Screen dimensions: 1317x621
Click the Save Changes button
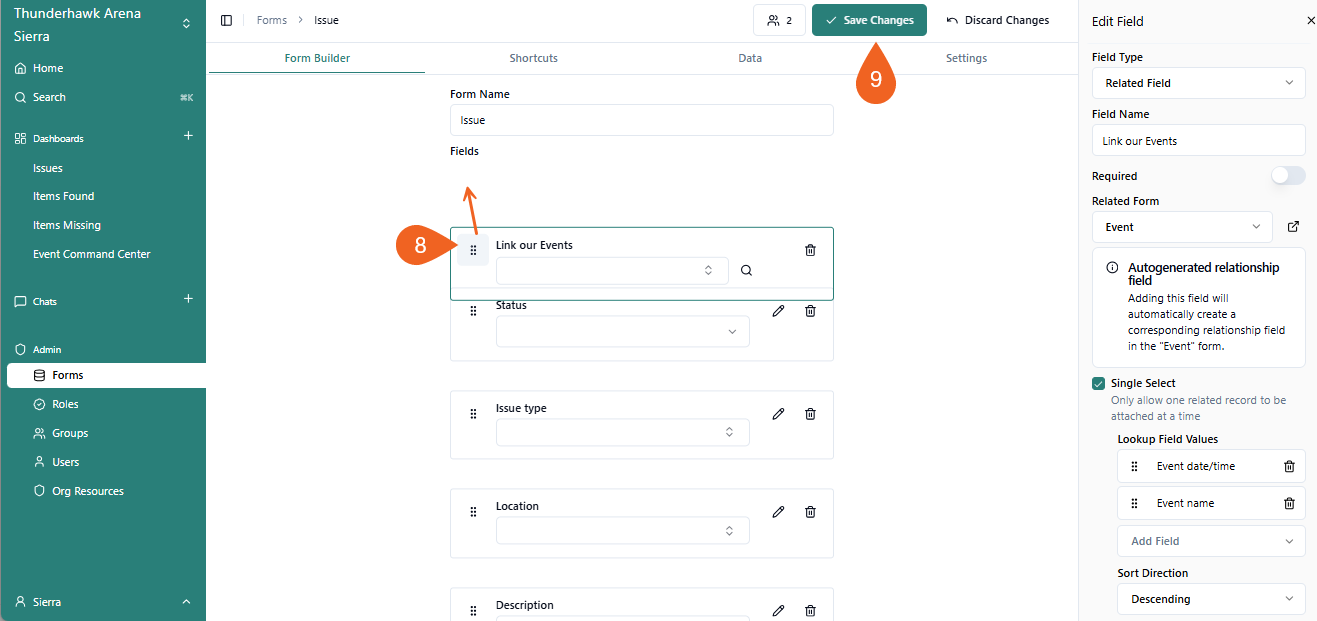click(869, 20)
